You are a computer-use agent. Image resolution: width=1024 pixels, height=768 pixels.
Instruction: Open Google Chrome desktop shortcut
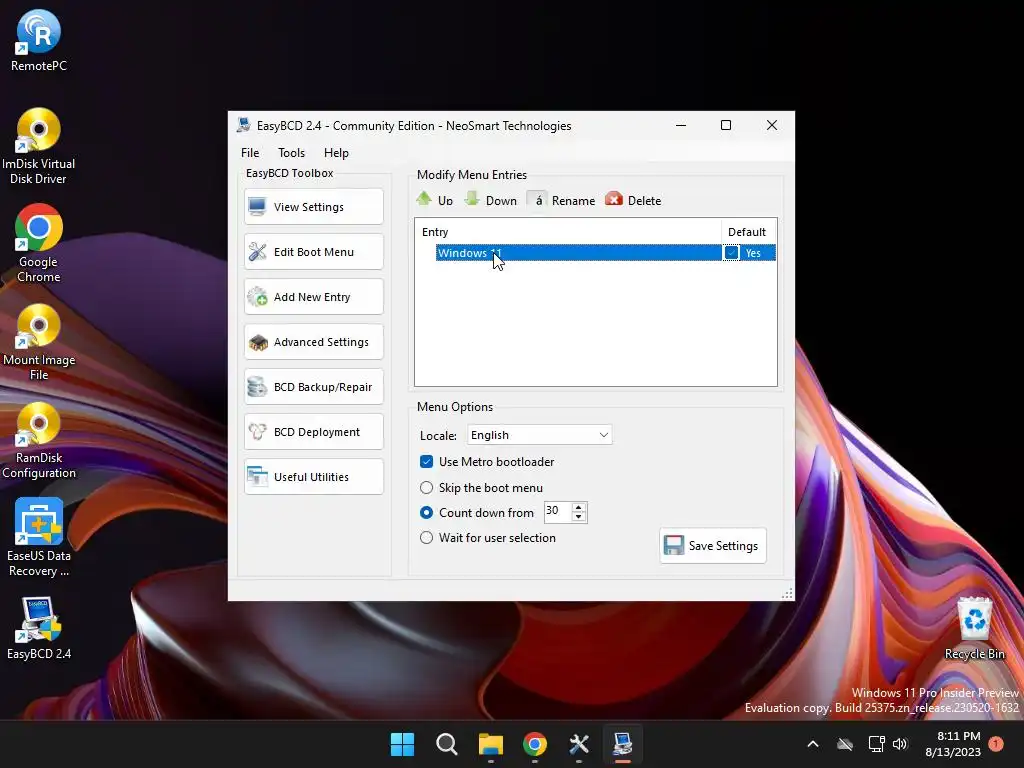tap(39, 244)
